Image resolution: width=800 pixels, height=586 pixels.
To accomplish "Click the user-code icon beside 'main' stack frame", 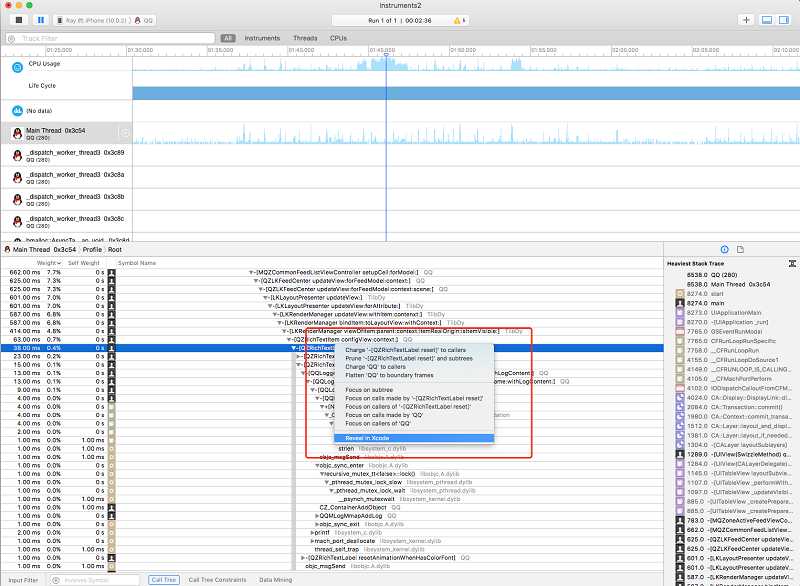I will coord(680,303).
